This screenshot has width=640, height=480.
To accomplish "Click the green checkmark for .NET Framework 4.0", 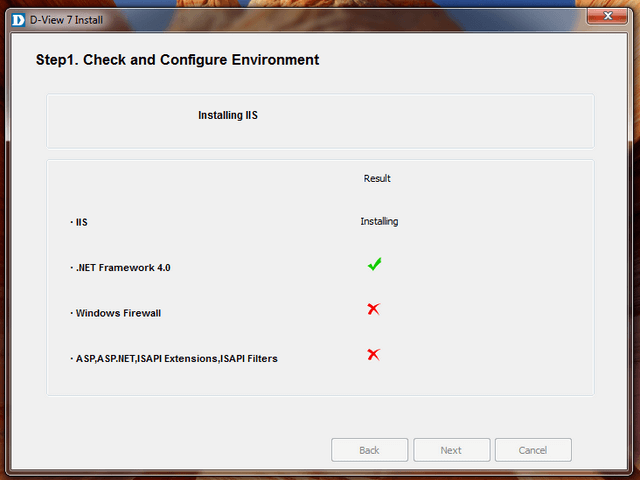I will pos(374,265).
